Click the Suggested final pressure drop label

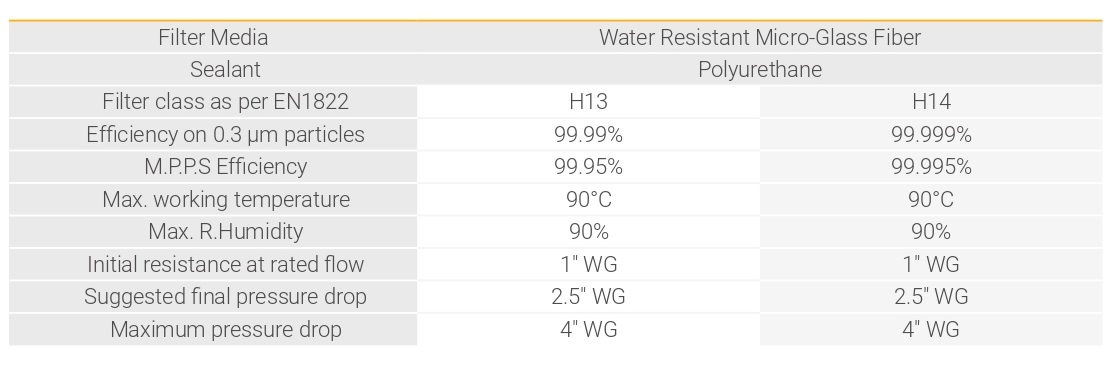(225, 296)
